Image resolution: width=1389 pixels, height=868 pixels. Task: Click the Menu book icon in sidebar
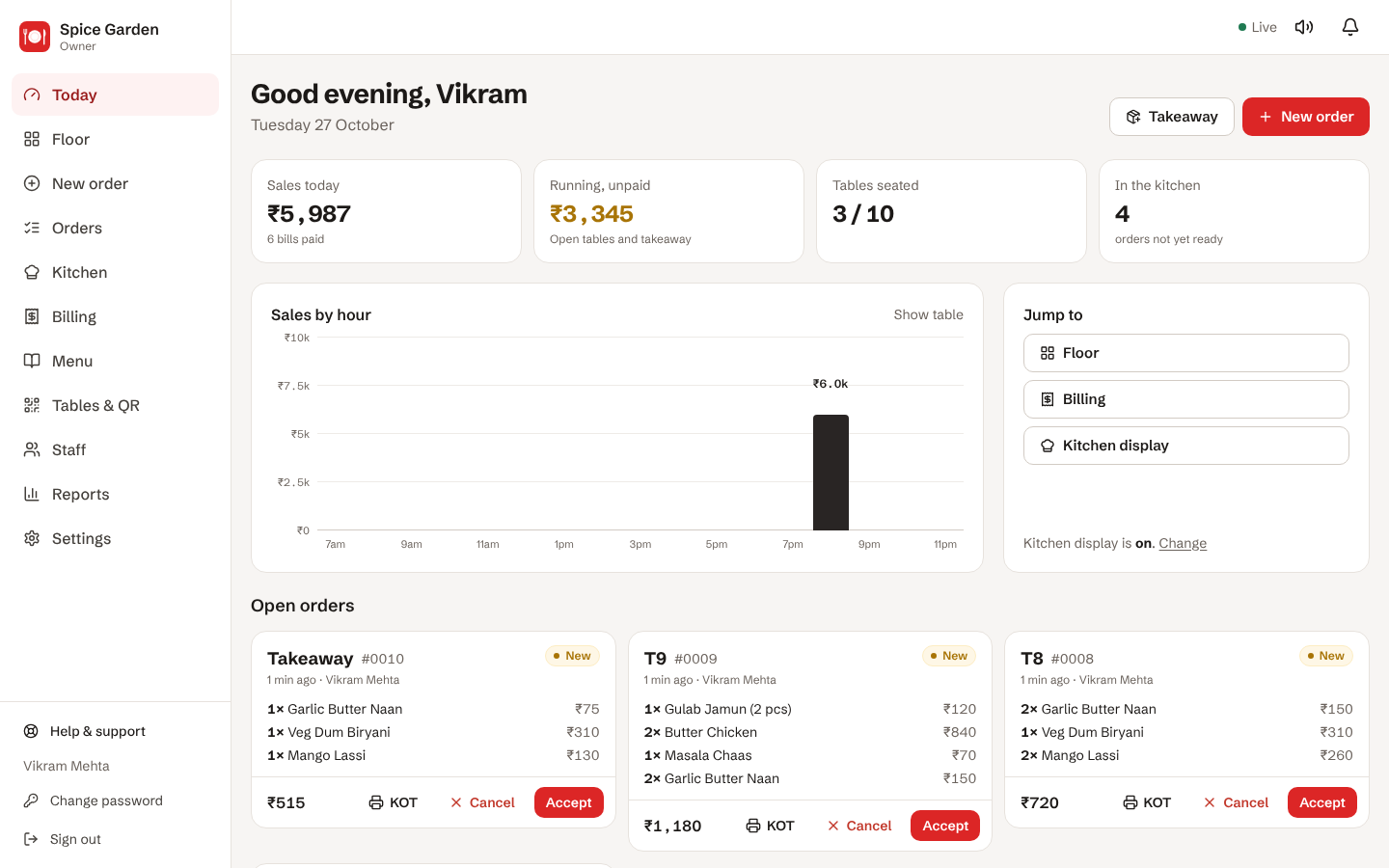click(32, 361)
